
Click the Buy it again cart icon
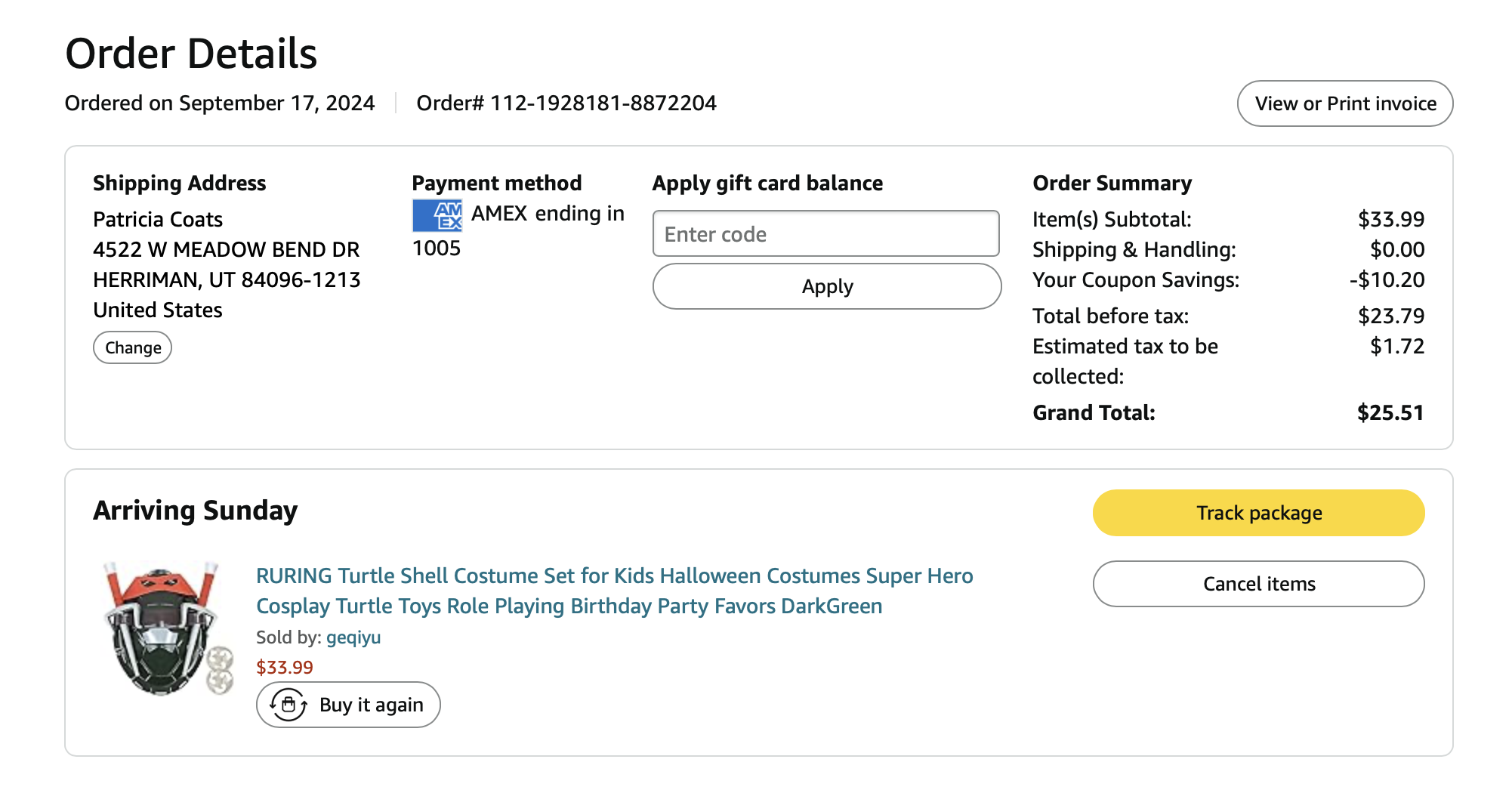click(x=289, y=705)
